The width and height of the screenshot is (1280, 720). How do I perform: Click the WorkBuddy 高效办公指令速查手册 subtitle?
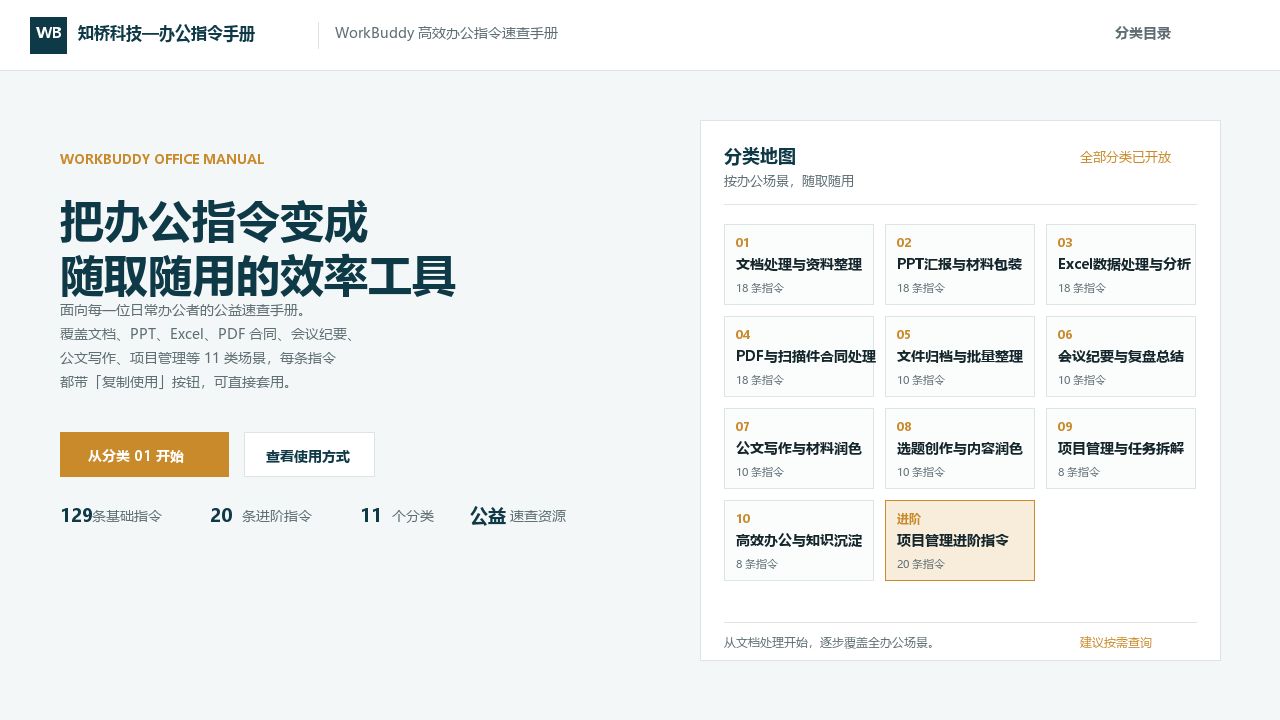pyautogui.click(x=446, y=33)
